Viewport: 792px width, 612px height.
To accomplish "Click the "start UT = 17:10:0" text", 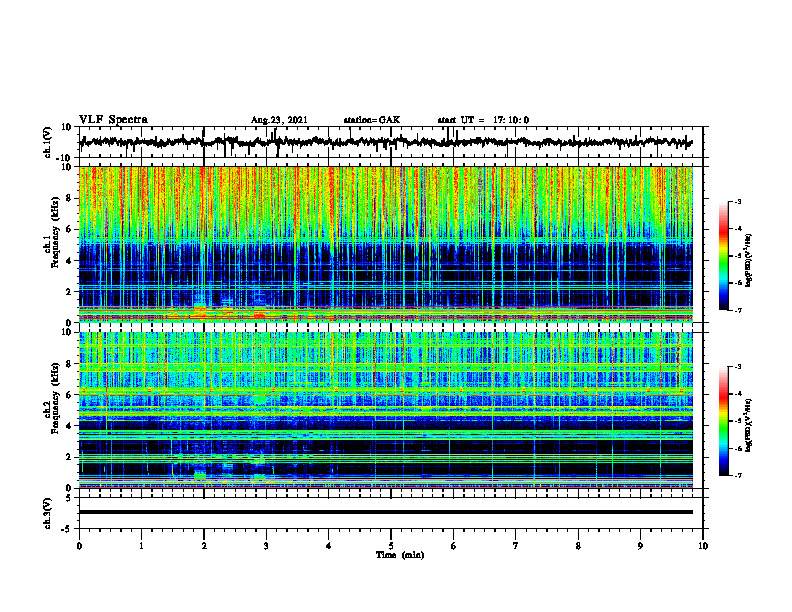I will pyautogui.click(x=483, y=120).
